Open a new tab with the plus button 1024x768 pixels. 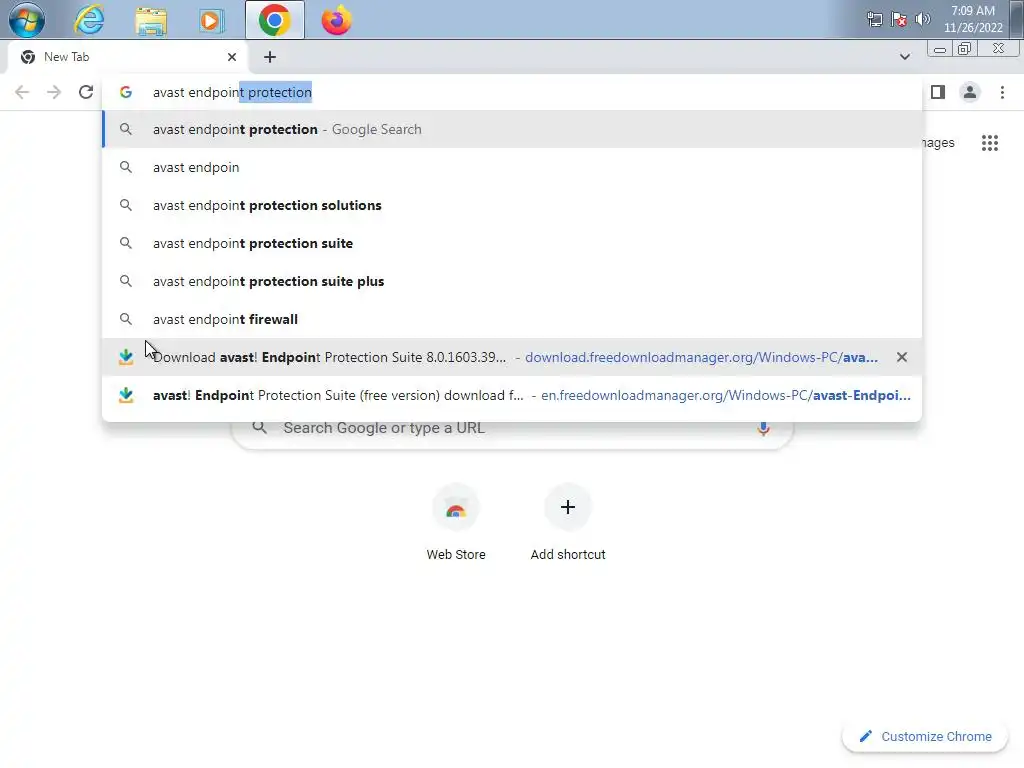[x=270, y=57]
